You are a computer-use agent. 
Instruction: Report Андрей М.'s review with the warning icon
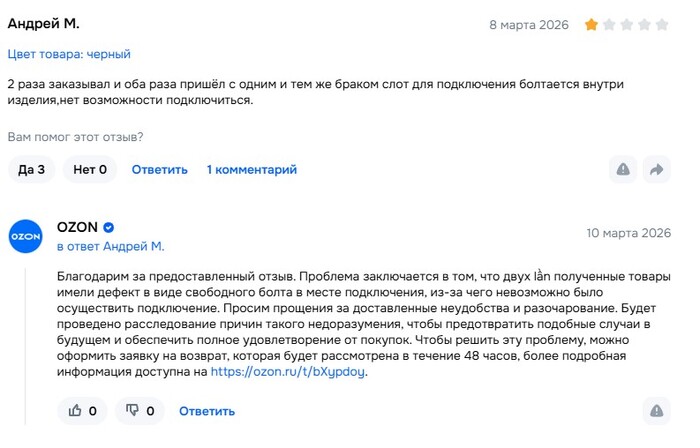click(x=623, y=169)
